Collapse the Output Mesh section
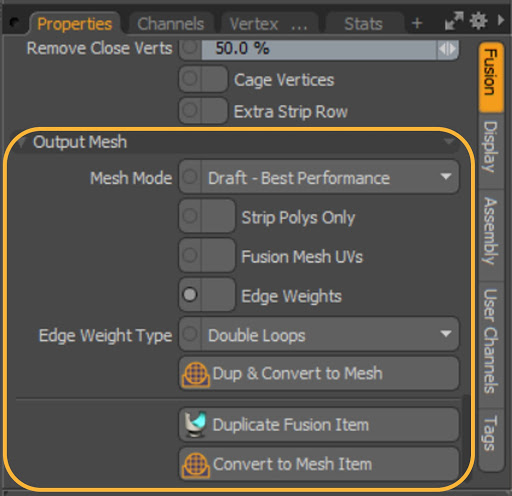The image size is (512, 496). click(22, 143)
